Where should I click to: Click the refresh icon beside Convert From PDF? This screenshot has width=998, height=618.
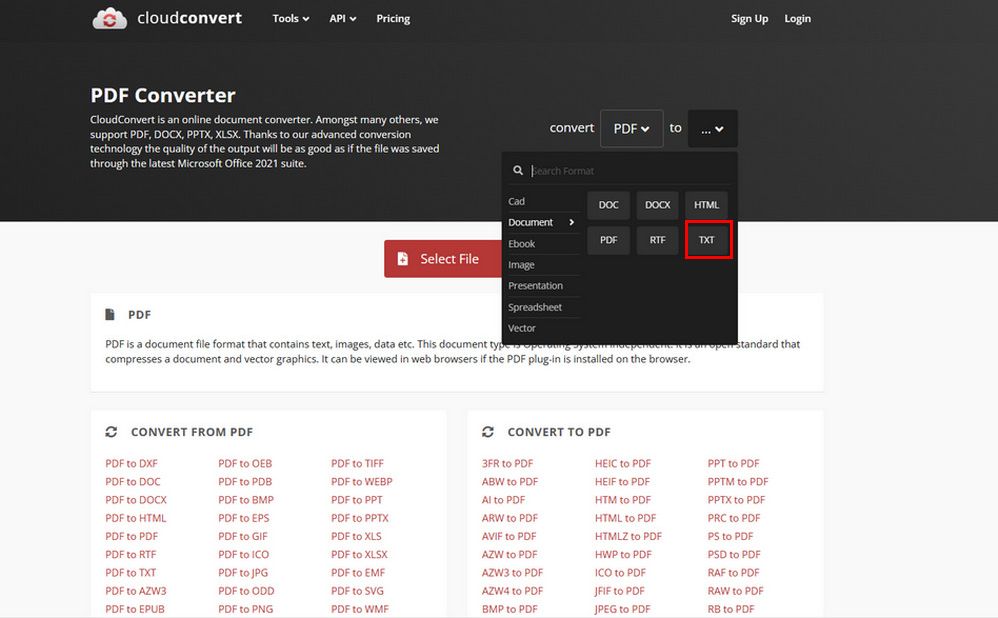[x=111, y=432]
